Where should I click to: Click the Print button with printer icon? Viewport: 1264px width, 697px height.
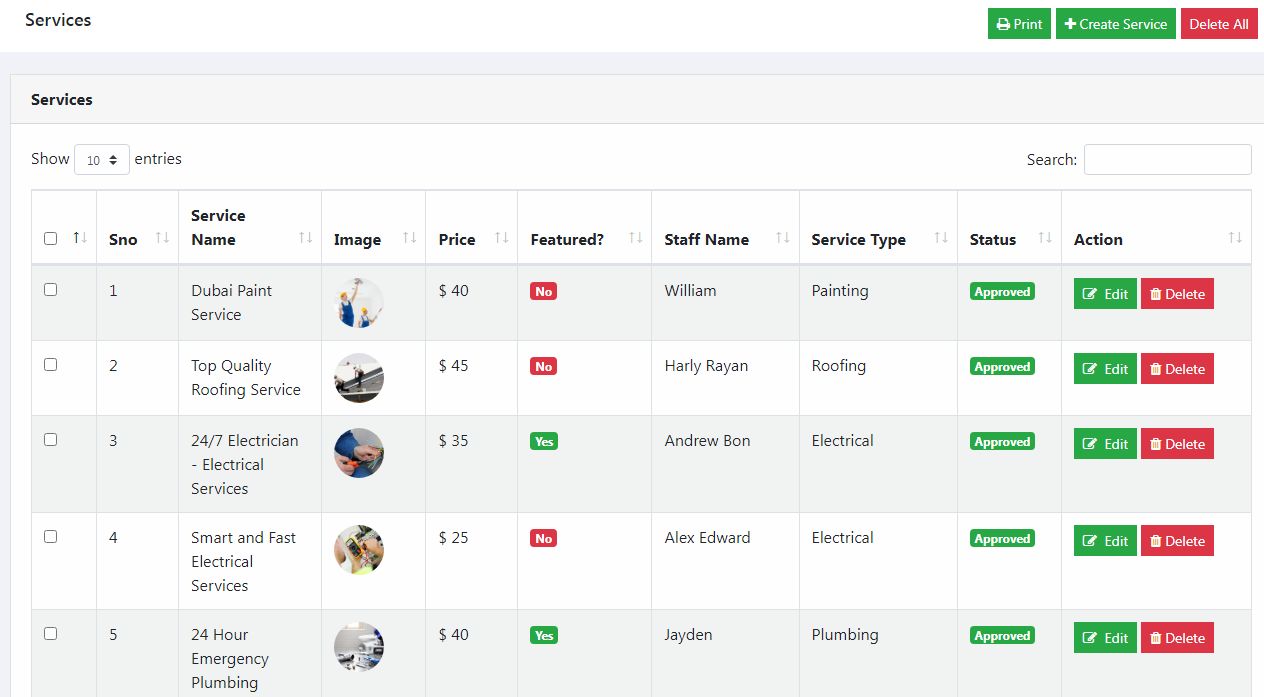[1019, 24]
